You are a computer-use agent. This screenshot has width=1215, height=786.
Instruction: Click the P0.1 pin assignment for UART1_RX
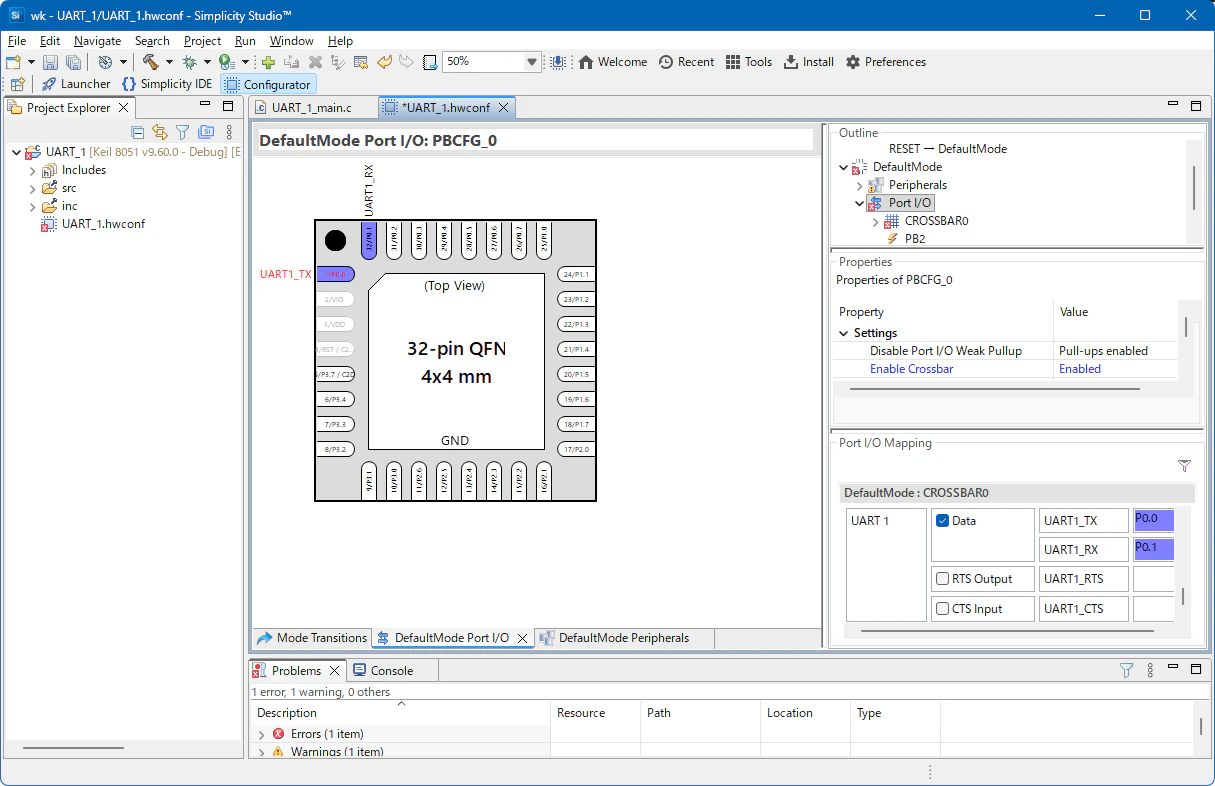(x=1153, y=549)
